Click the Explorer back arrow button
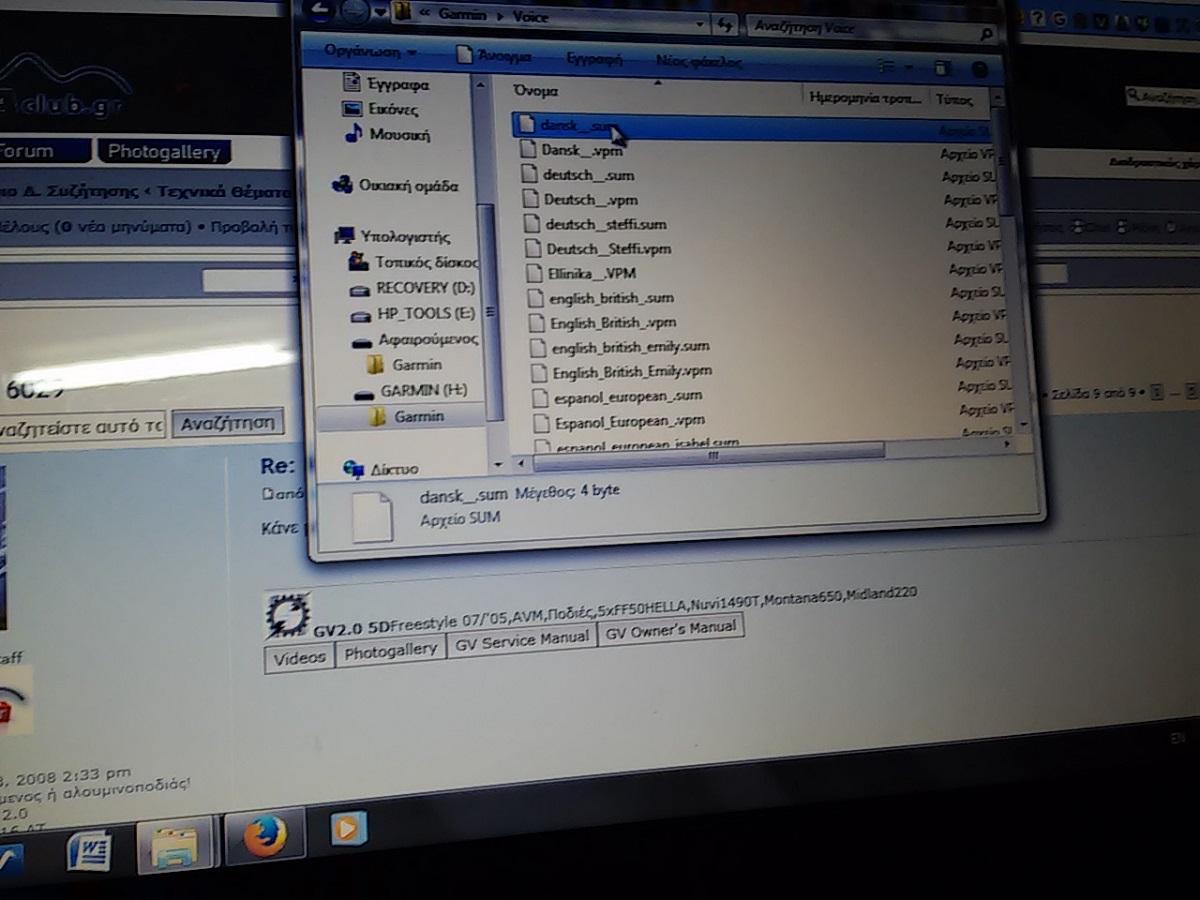 [x=320, y=11]
